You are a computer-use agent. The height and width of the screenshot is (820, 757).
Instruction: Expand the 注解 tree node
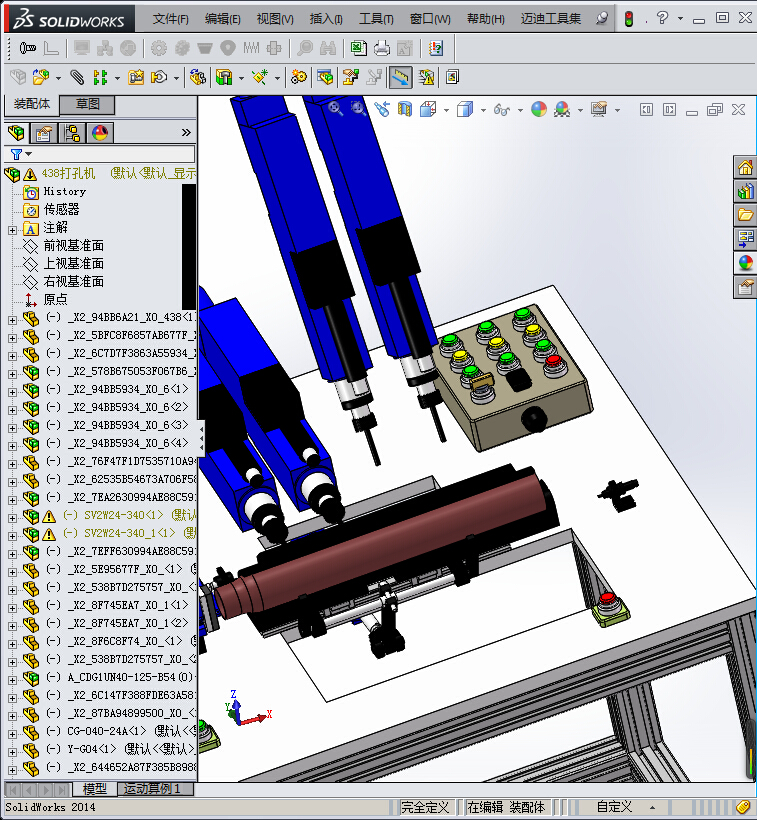(12, 230)
